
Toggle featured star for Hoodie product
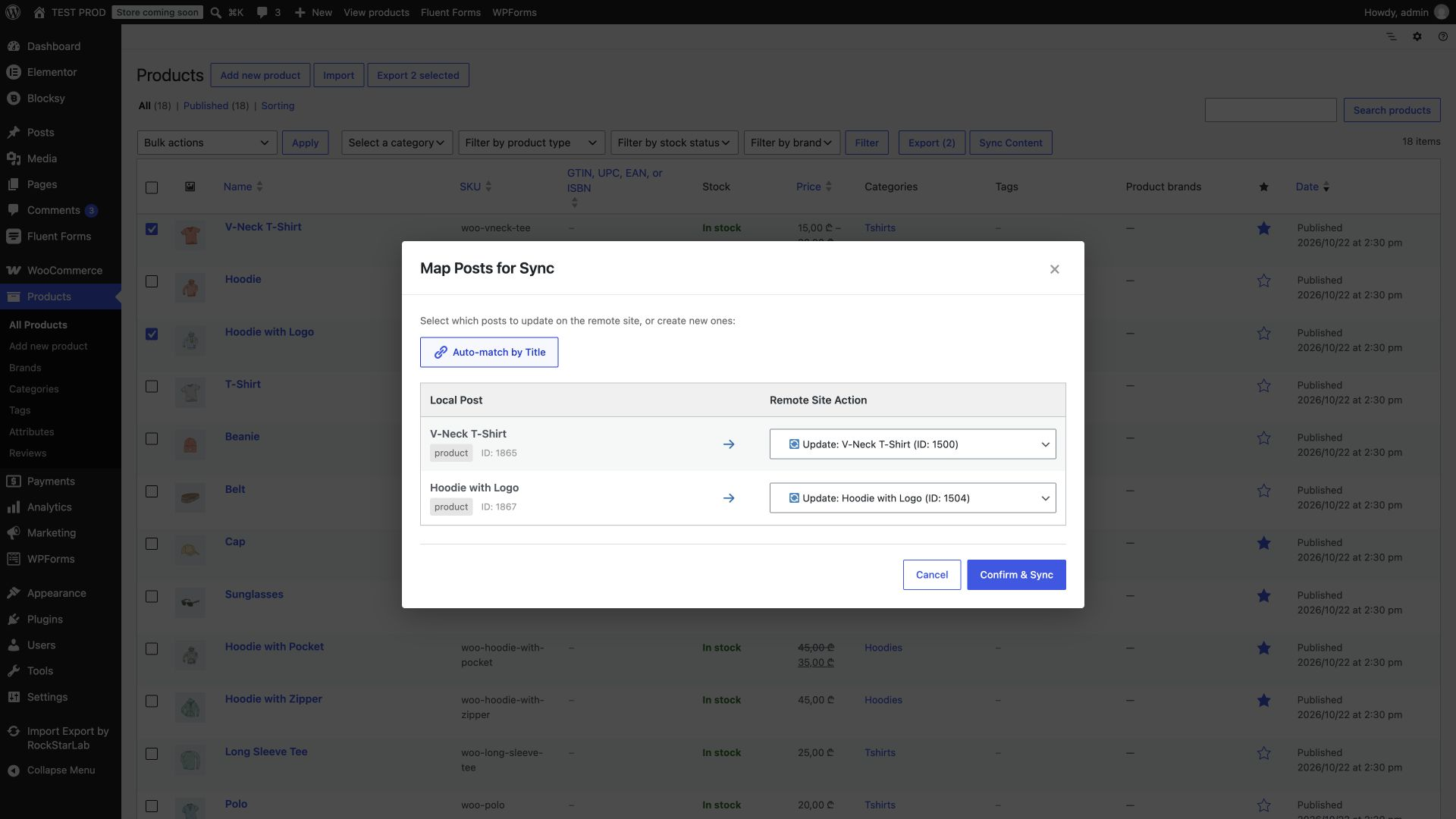[1263, 281]
